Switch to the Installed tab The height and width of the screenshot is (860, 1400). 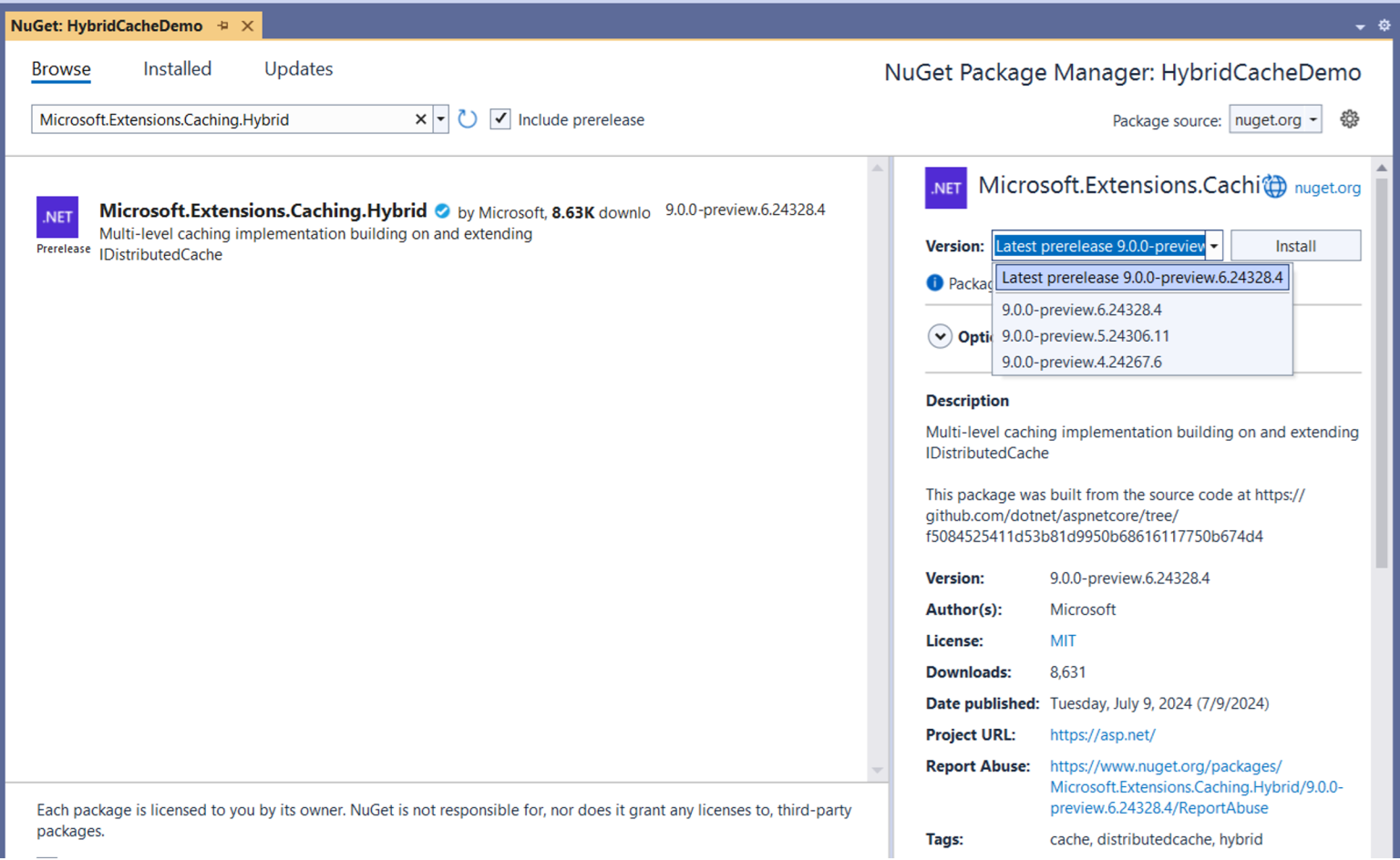177,68
